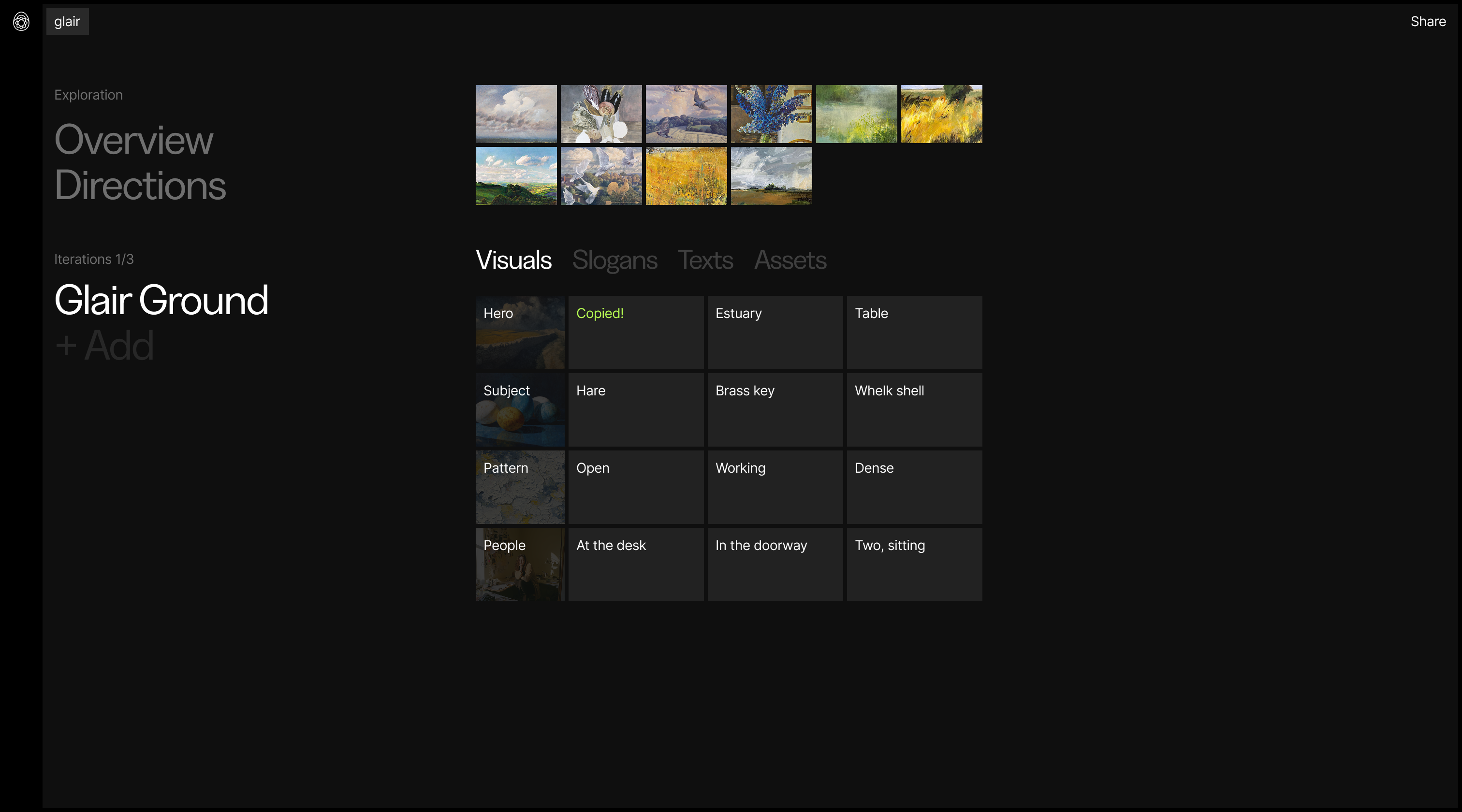Switch to the Assets tab
Viewport: 1462px width, 812px height.
(790, 260)
